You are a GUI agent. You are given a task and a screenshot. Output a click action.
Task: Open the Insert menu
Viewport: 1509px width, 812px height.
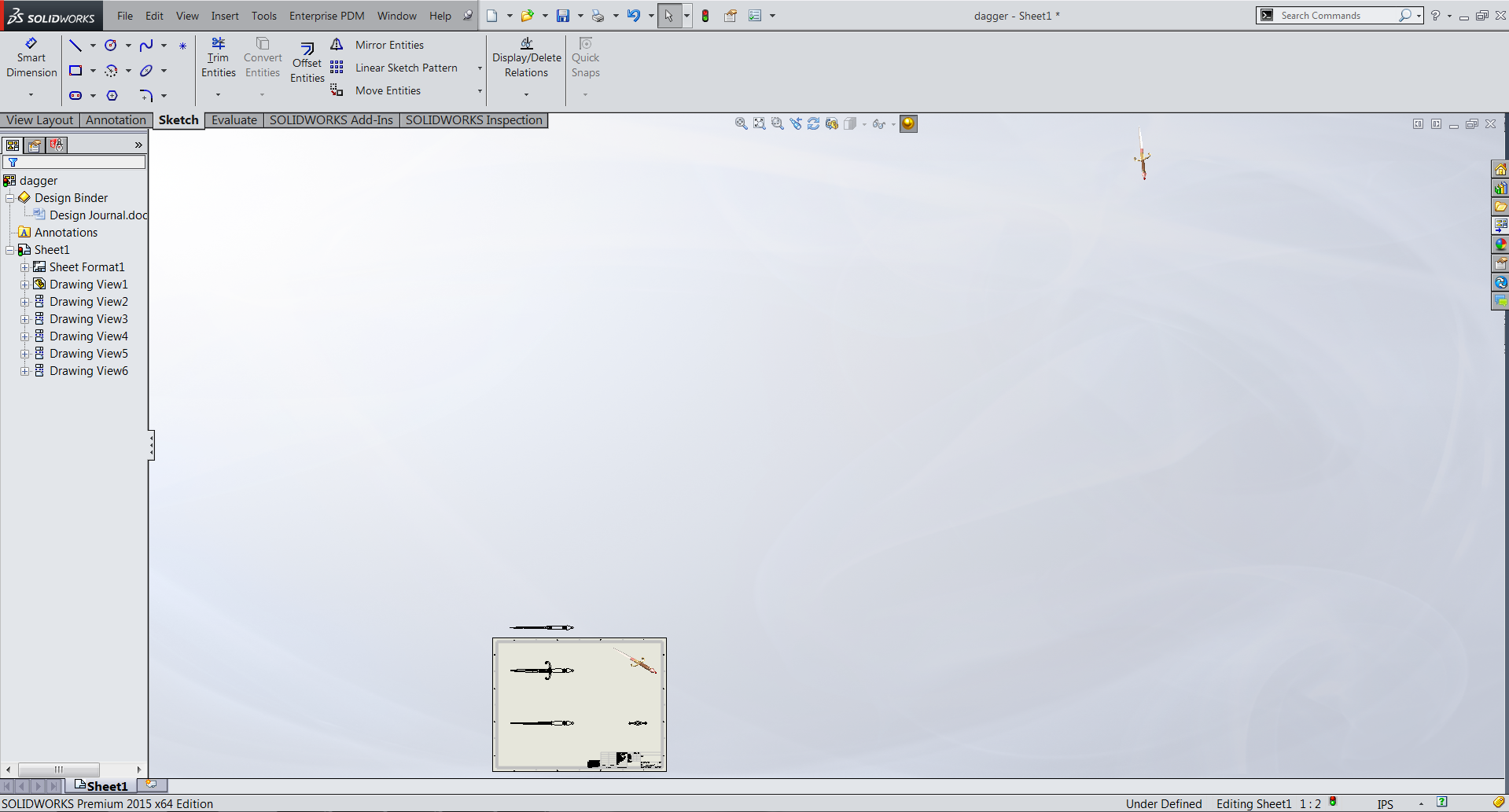[x=225, y=16]
